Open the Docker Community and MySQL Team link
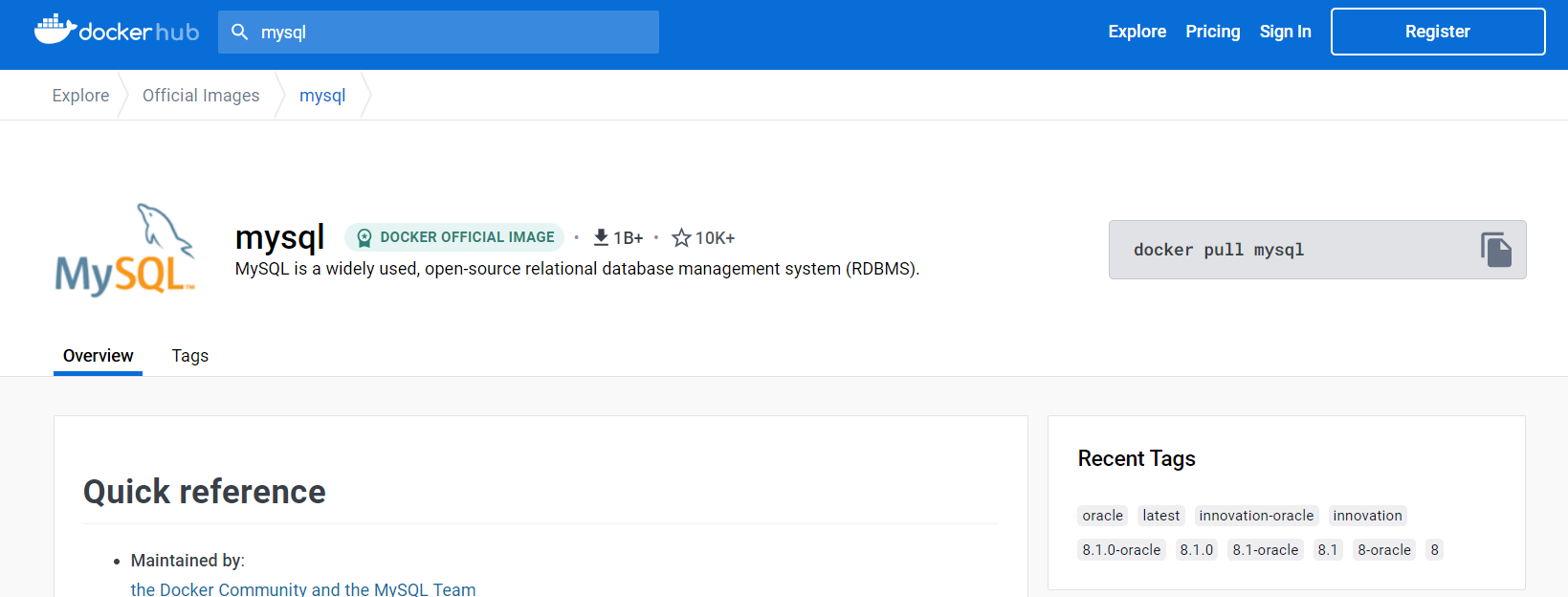1568x597 pixels. (303, 588)
